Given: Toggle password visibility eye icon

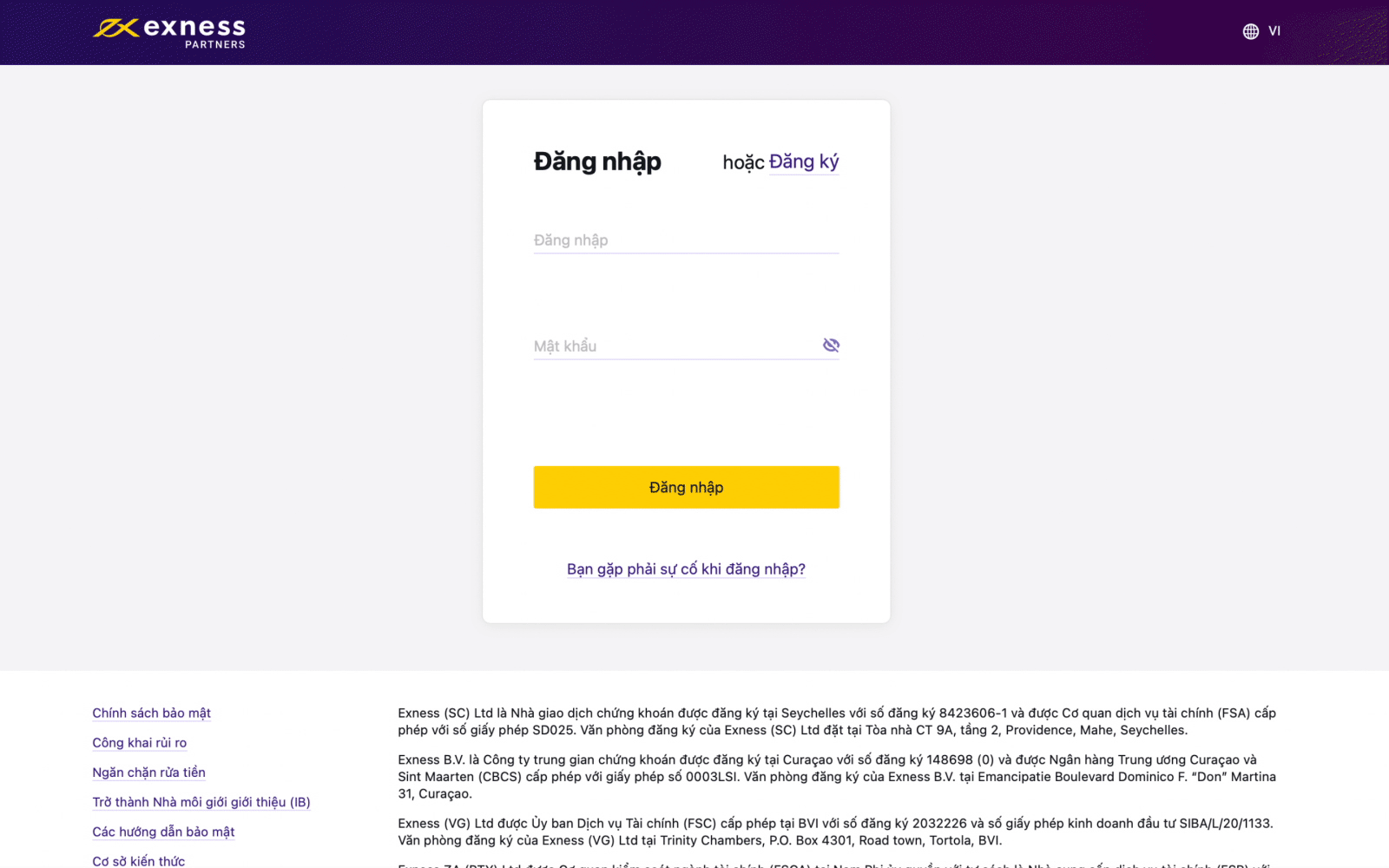Looking at the screenshot, I should [x=831, y=345].
